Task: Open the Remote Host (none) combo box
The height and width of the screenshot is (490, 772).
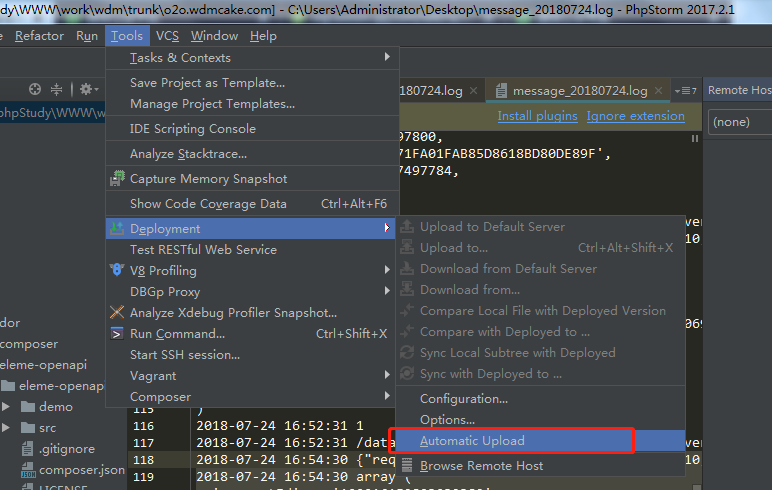Action: click(x=740, y=122)
